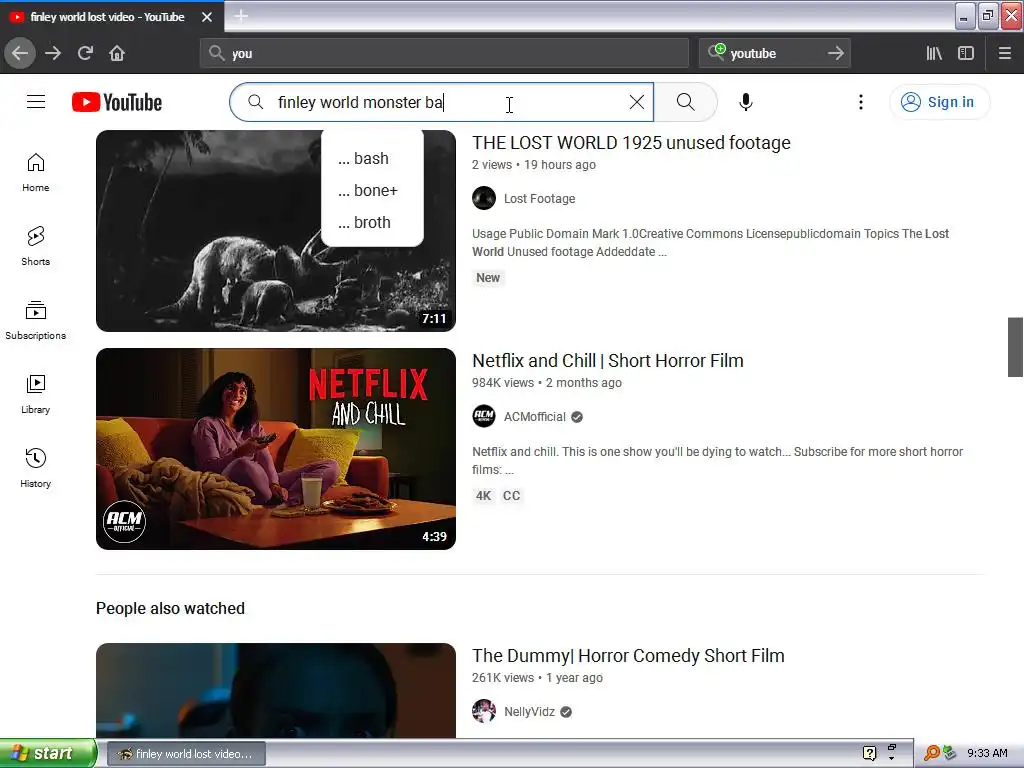Open ACMofficial channel name
Image resolution: width=1024 pixels, height=768 pixels.
535,417
